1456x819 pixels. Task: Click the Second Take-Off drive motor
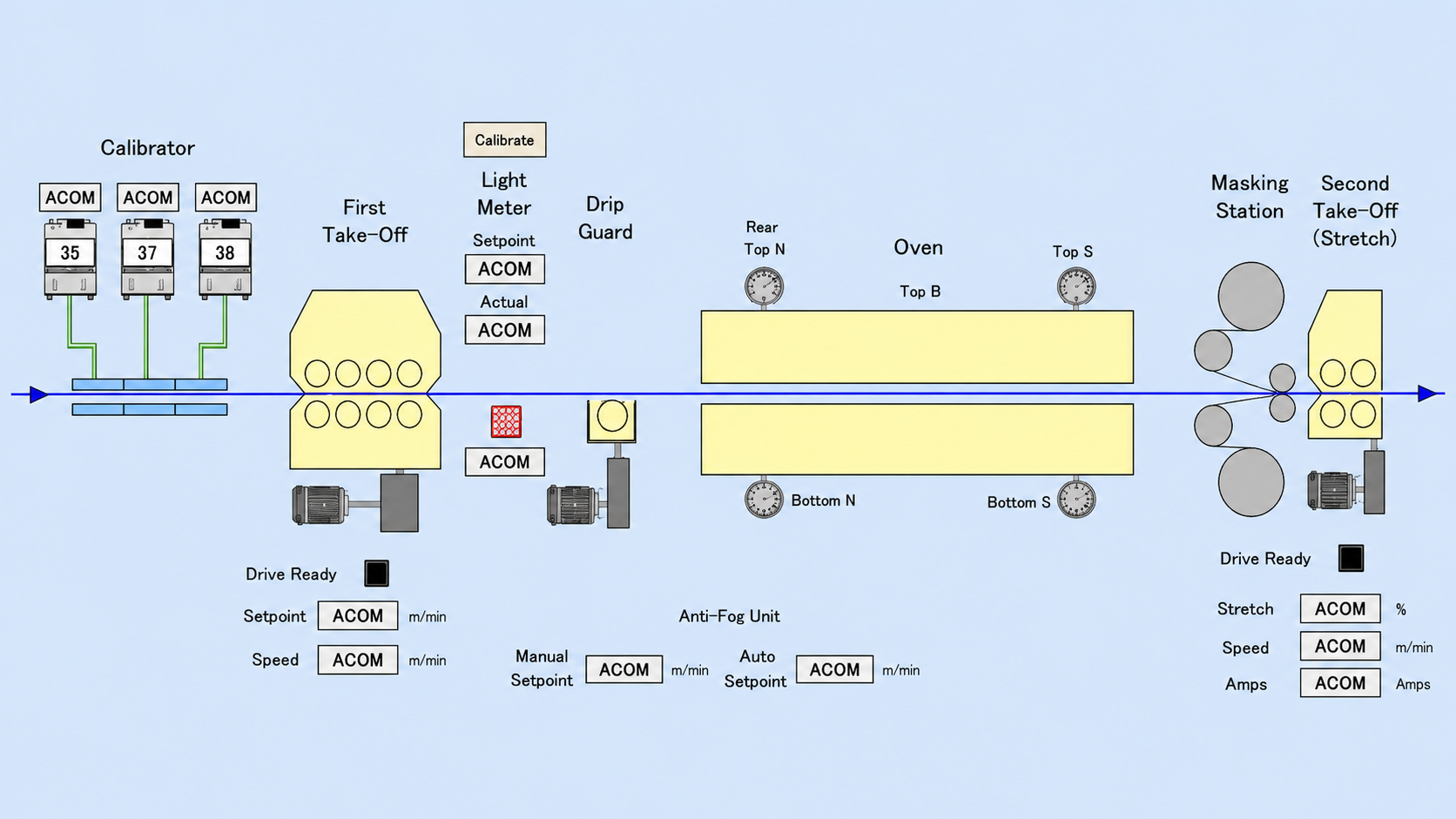1333,490
